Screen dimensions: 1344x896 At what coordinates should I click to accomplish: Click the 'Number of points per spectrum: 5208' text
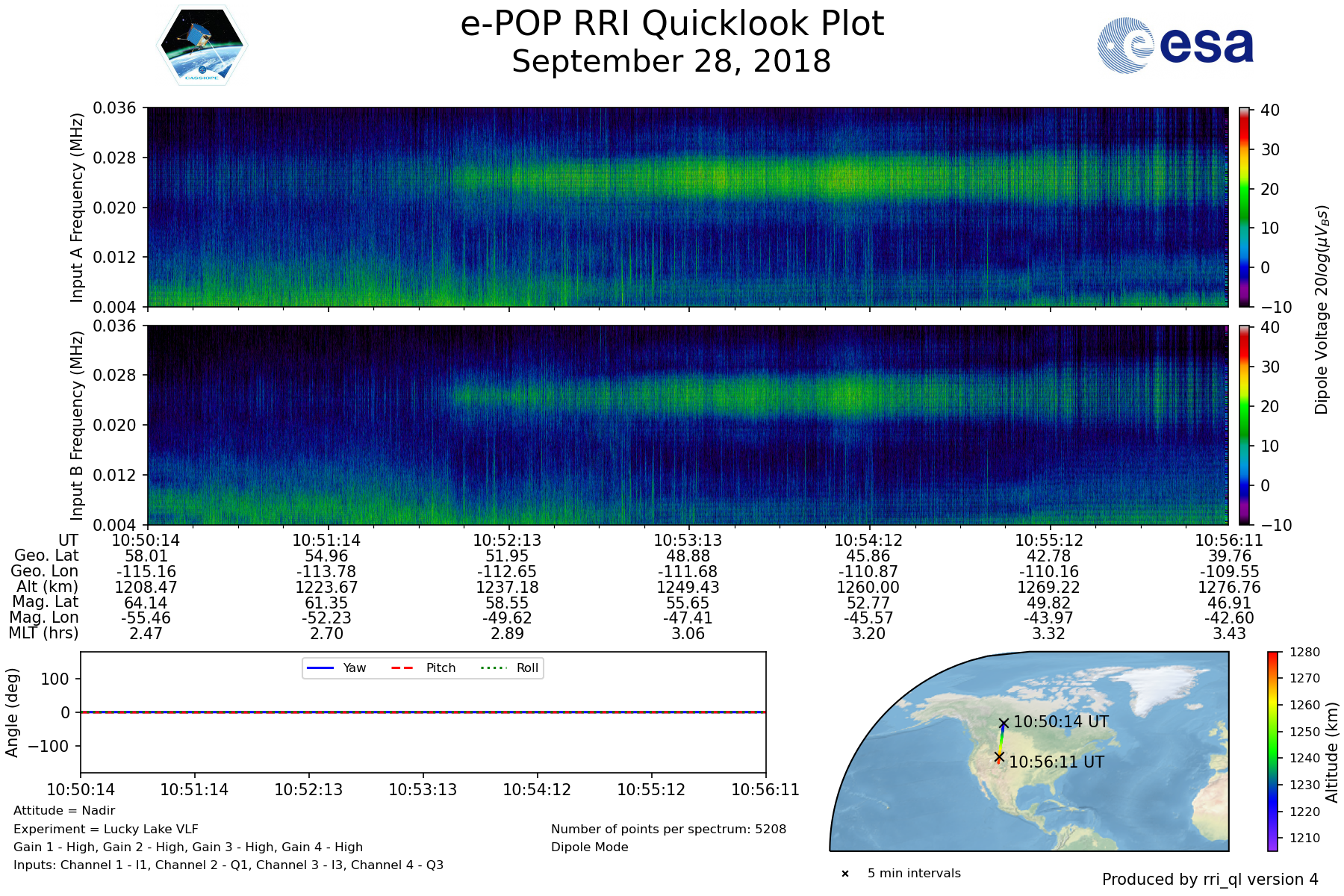[668, 829]
